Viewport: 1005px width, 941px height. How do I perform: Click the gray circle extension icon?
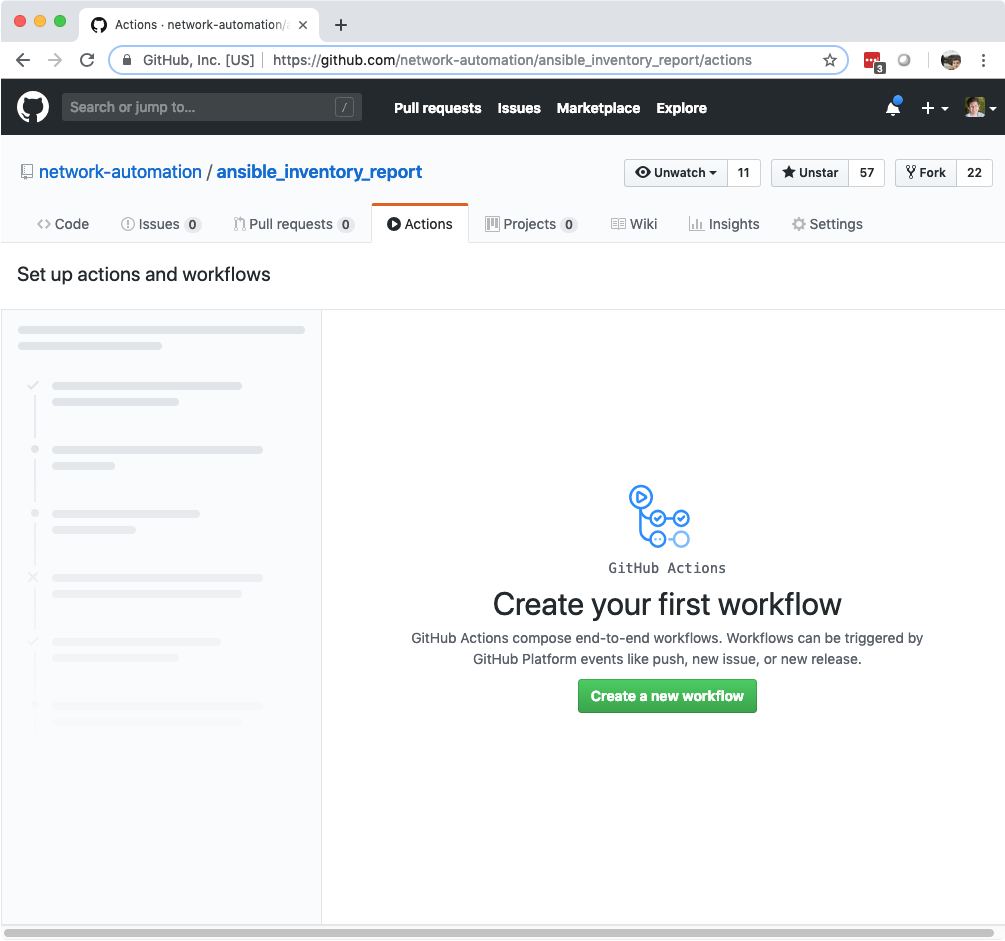(x=904, y=60)
